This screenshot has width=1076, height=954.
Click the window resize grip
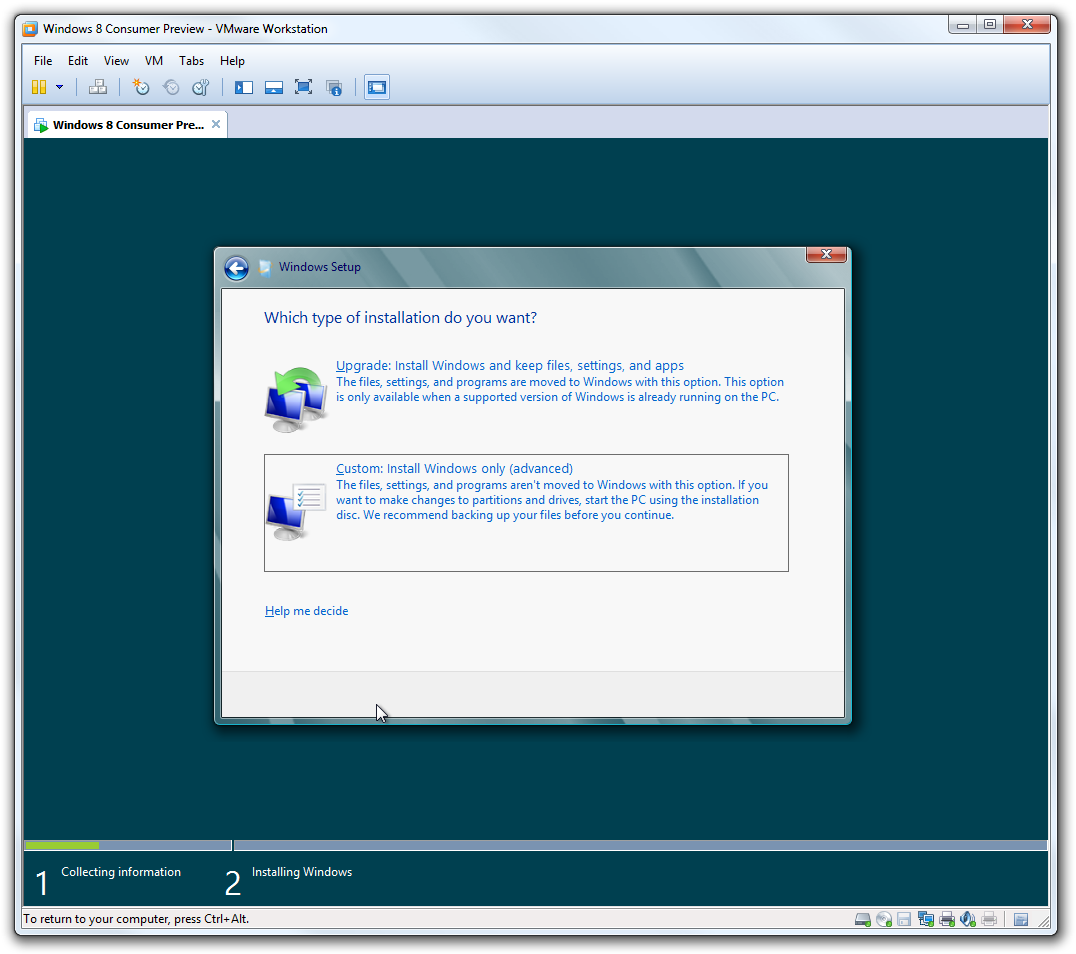point(1044,921)
